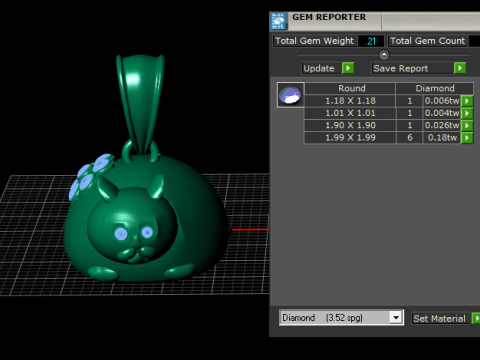Click the Diamond column header
Image resolution: width=480 pixels, height=360 pixels.
(435, 88)
